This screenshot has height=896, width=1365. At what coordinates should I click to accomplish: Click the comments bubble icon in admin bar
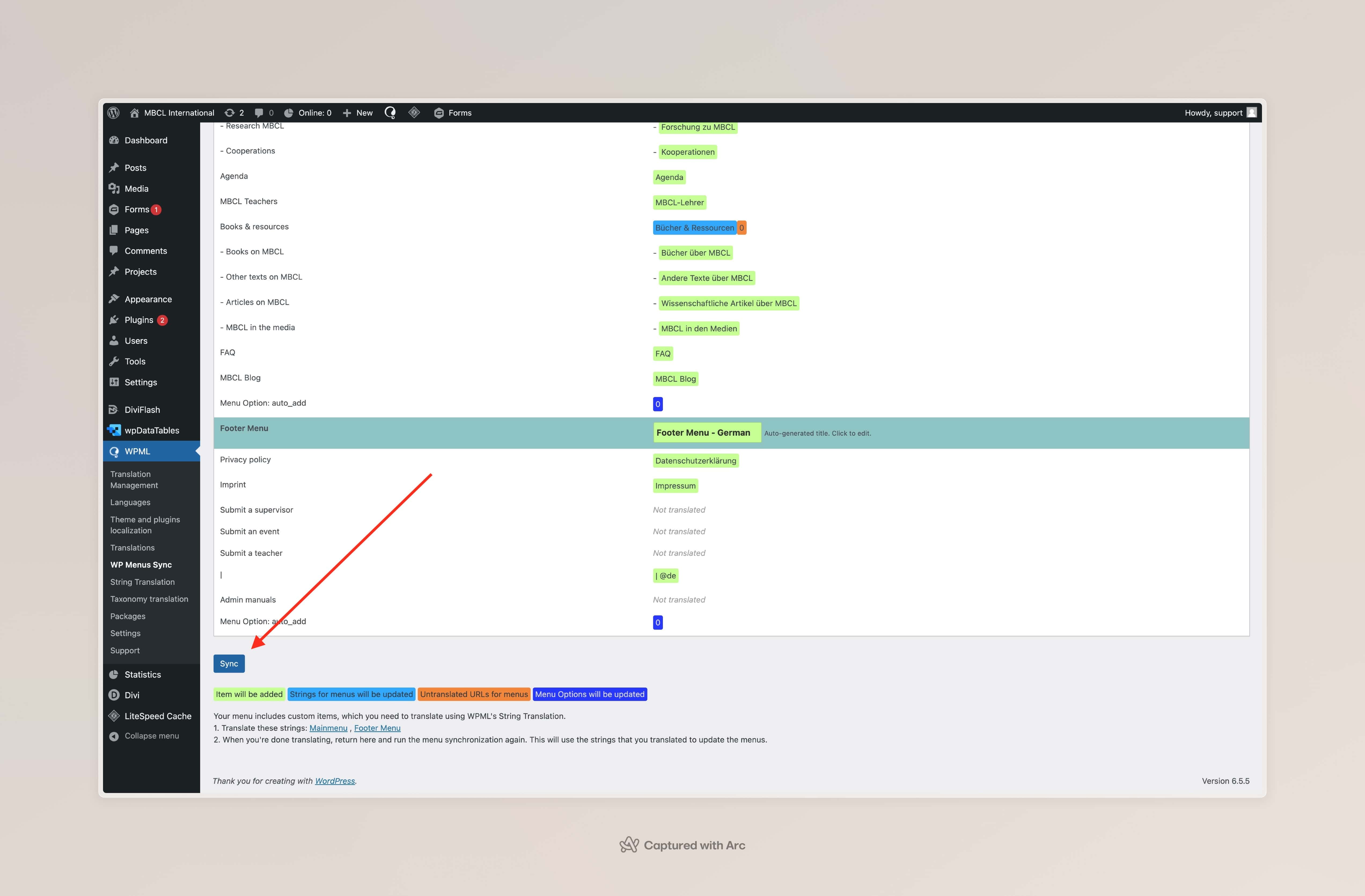259,112
